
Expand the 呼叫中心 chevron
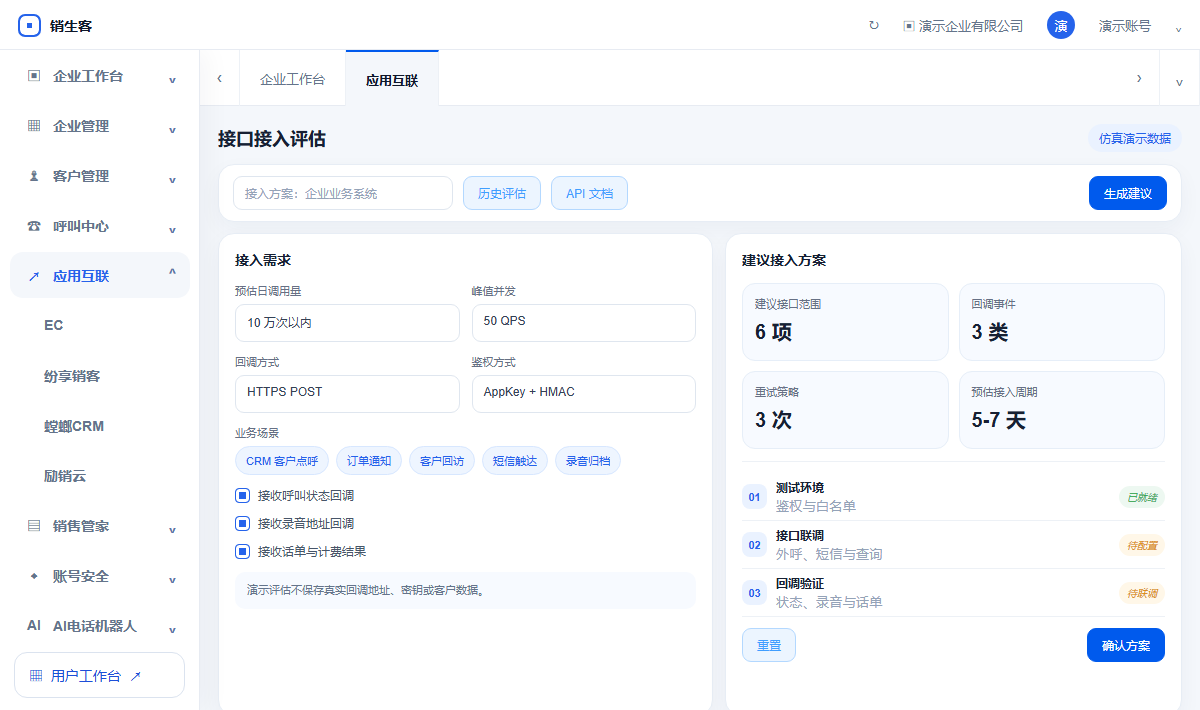(x=172, y=230)
